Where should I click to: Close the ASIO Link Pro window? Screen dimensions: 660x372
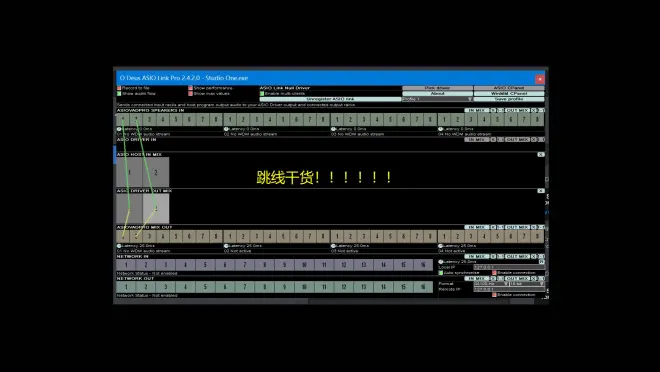[x=540, y=79]
